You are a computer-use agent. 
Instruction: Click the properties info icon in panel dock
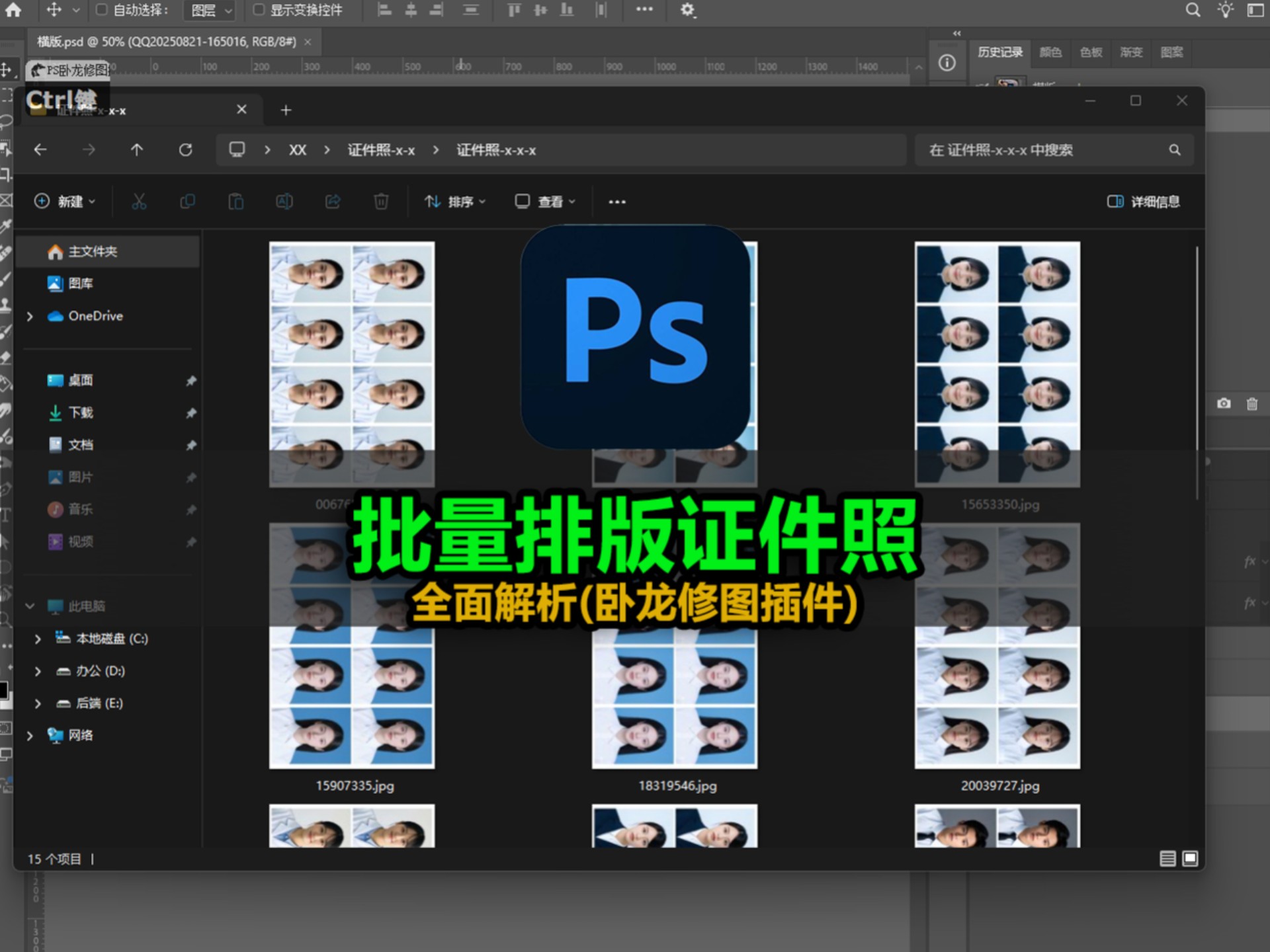pyautogui.click(x=947, y=63)
